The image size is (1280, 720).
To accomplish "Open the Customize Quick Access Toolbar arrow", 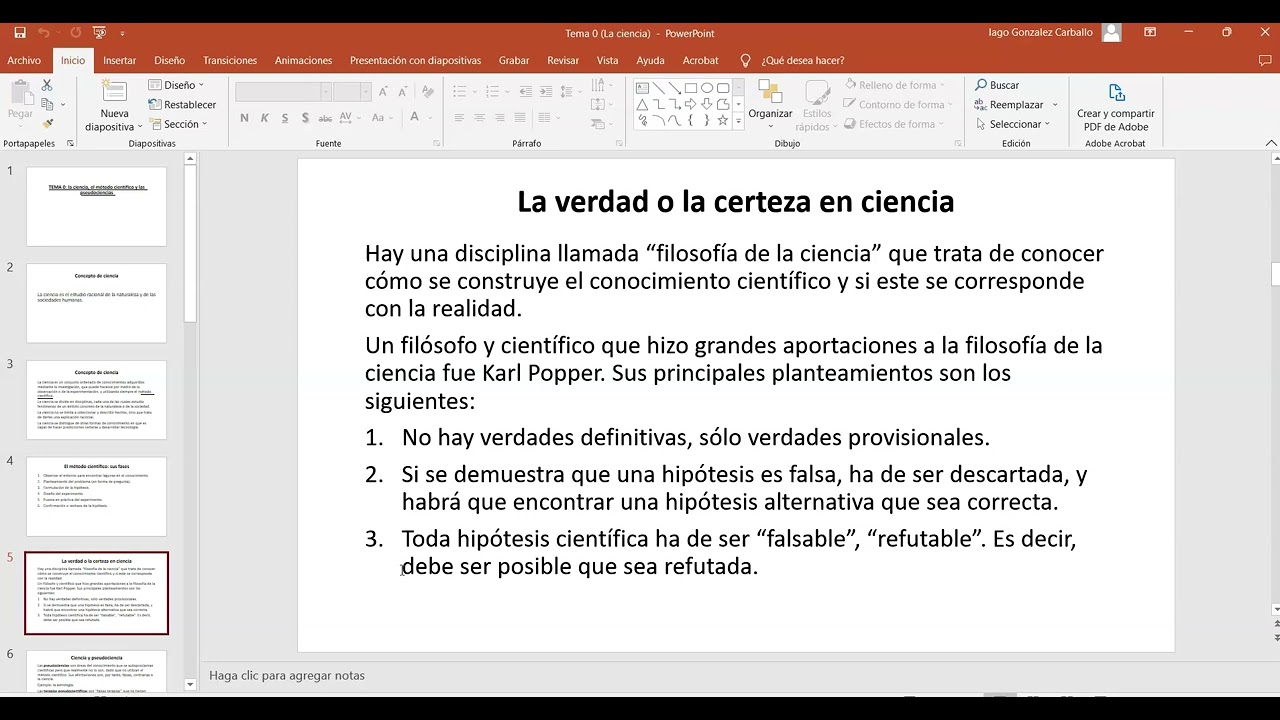I will pyautogui.click(x=122, y=33).
